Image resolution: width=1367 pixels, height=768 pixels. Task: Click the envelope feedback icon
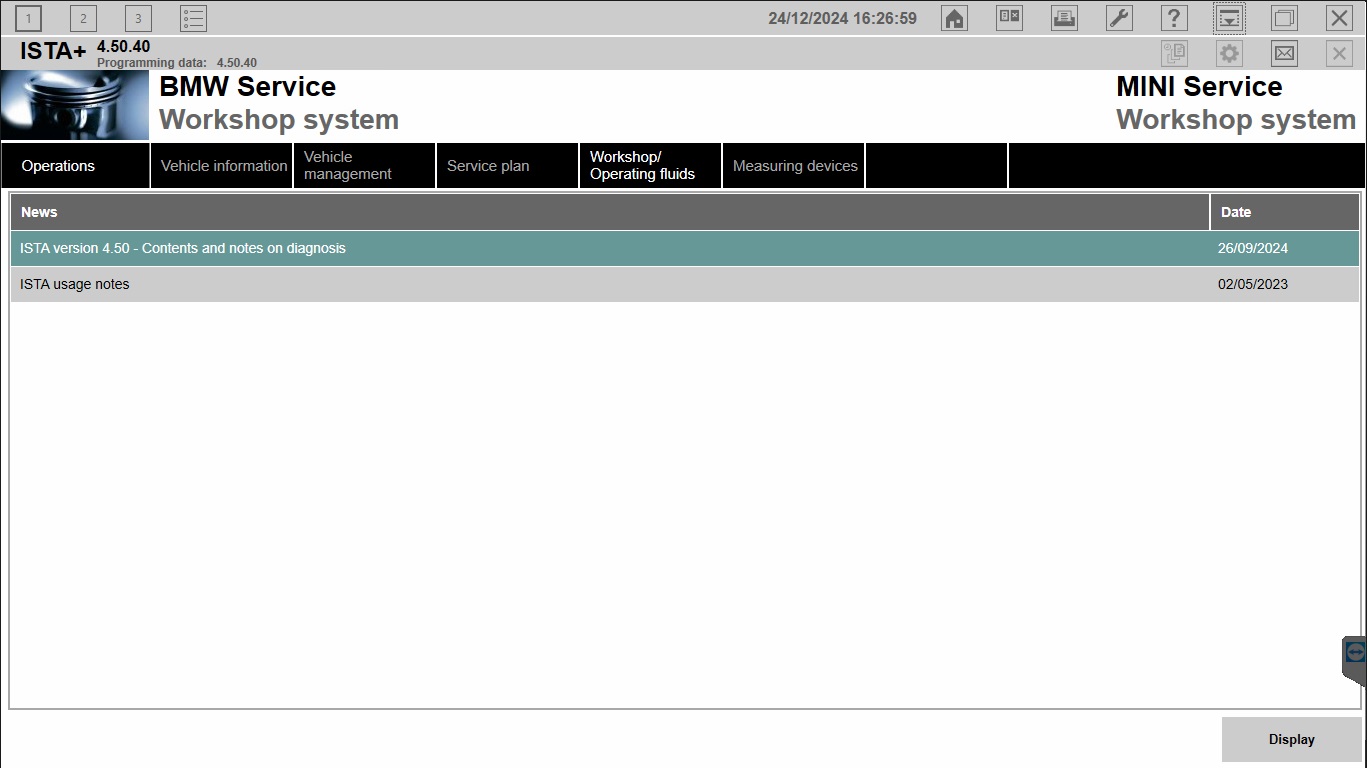pos(1284,53)
